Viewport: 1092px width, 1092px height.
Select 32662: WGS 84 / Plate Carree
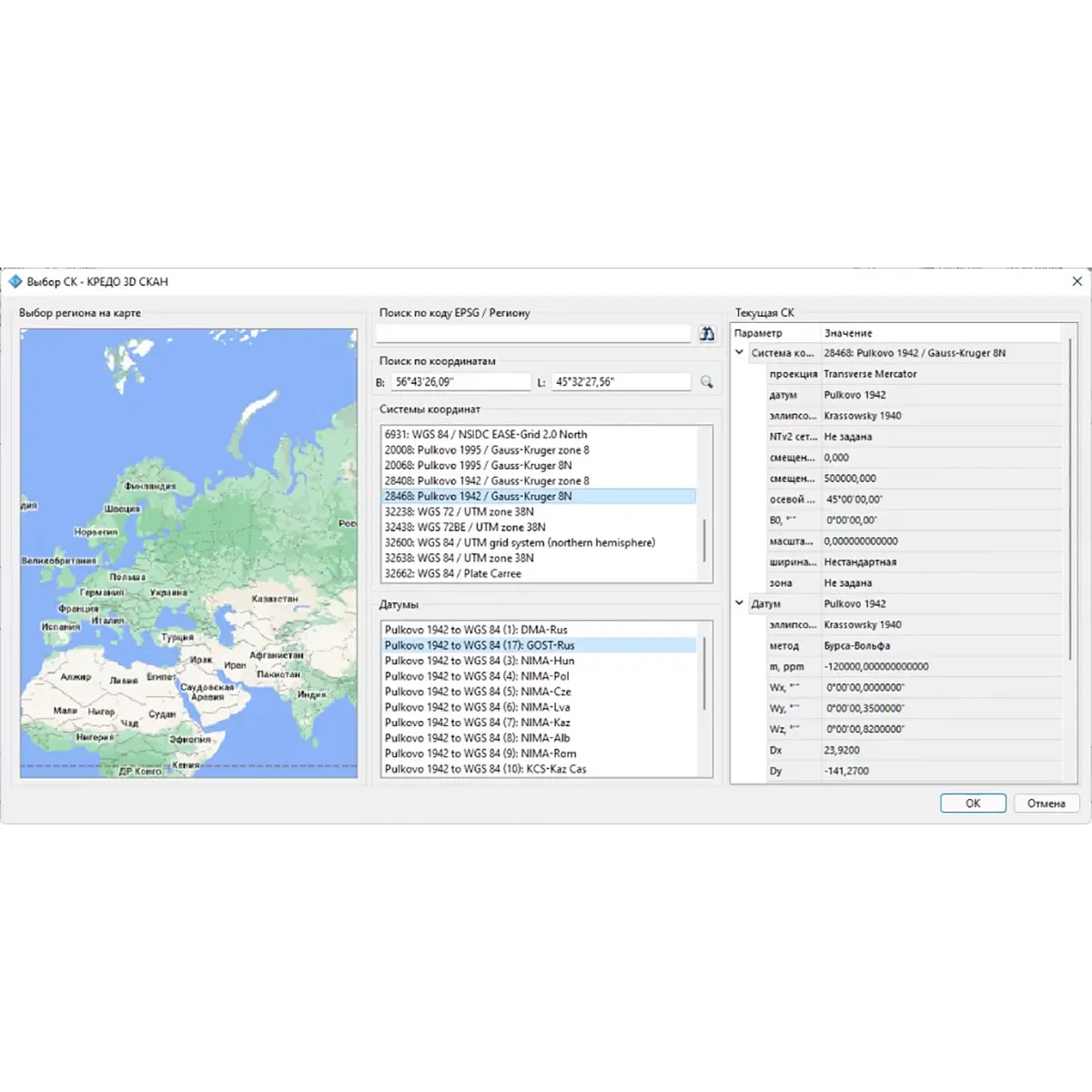452,573
